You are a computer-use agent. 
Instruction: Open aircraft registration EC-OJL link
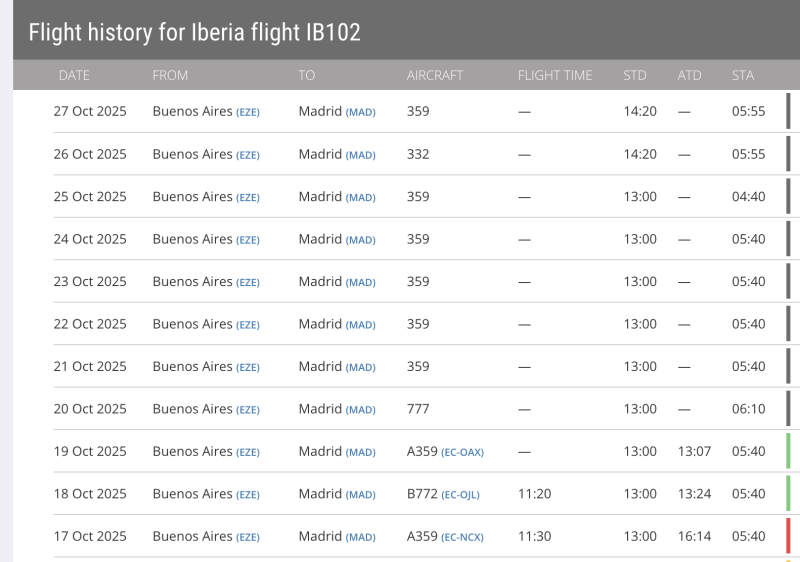[x=461, y=495]
